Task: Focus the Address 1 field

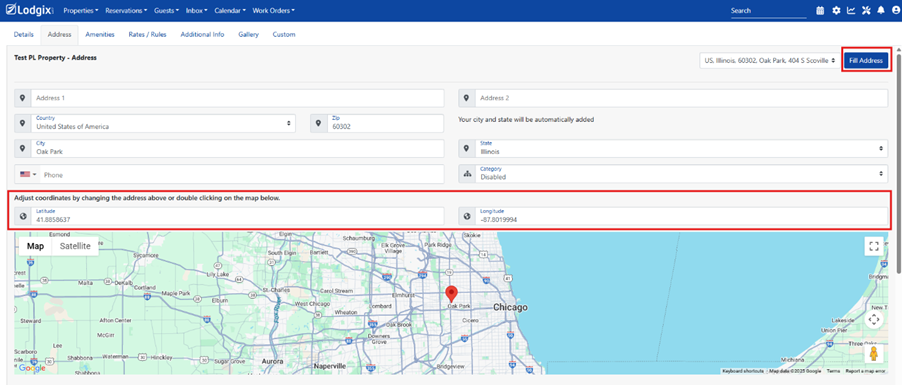Action: pyautogui.click(x=238, y=98)
